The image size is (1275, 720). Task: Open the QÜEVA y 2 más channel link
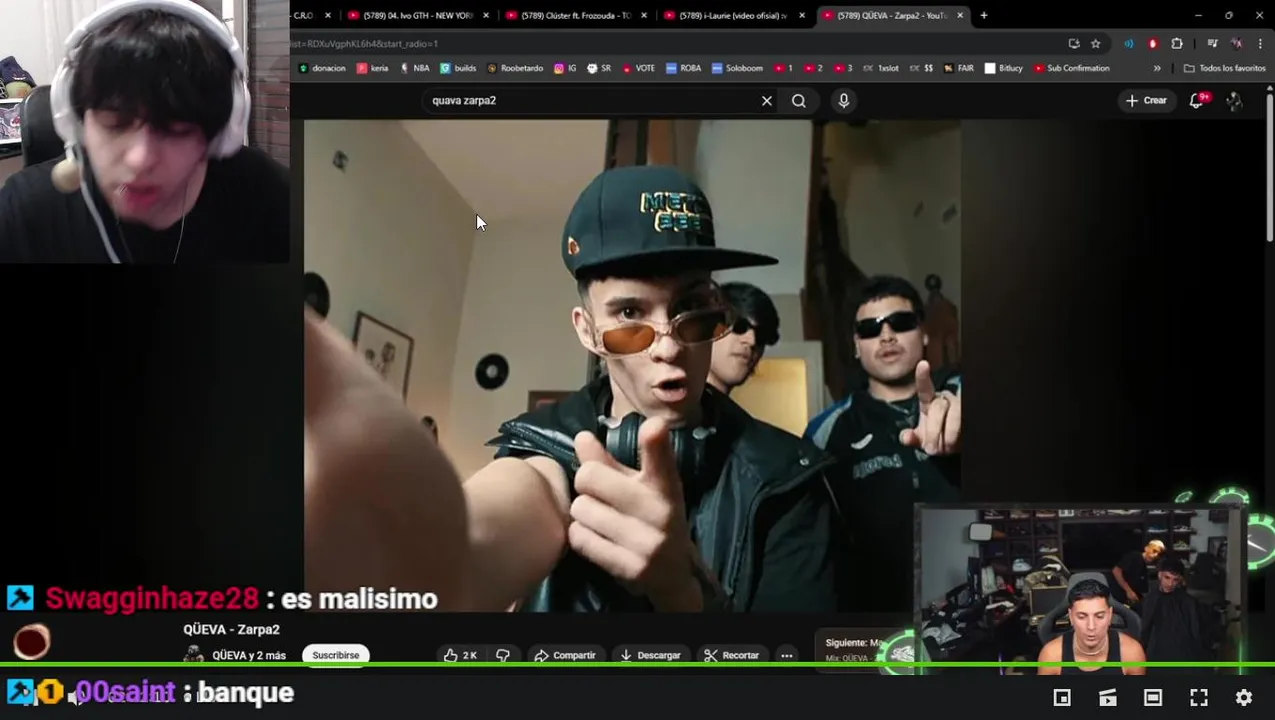pyautogui.click(x=249, y=655)
